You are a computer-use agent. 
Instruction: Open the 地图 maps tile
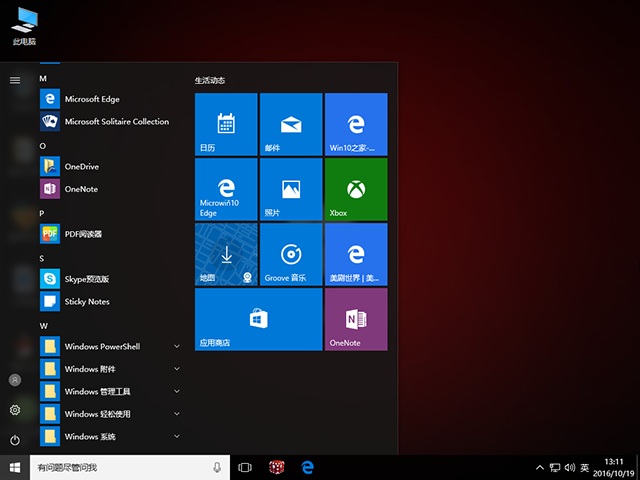pyautogui.click(x=226, y=254)
